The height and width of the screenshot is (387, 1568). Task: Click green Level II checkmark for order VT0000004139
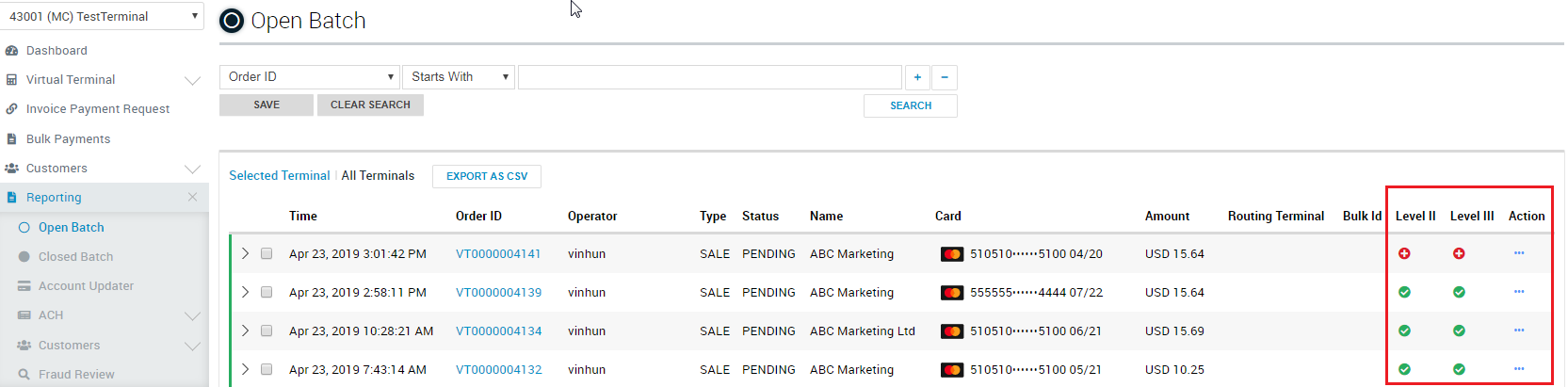pos(1404,292)
